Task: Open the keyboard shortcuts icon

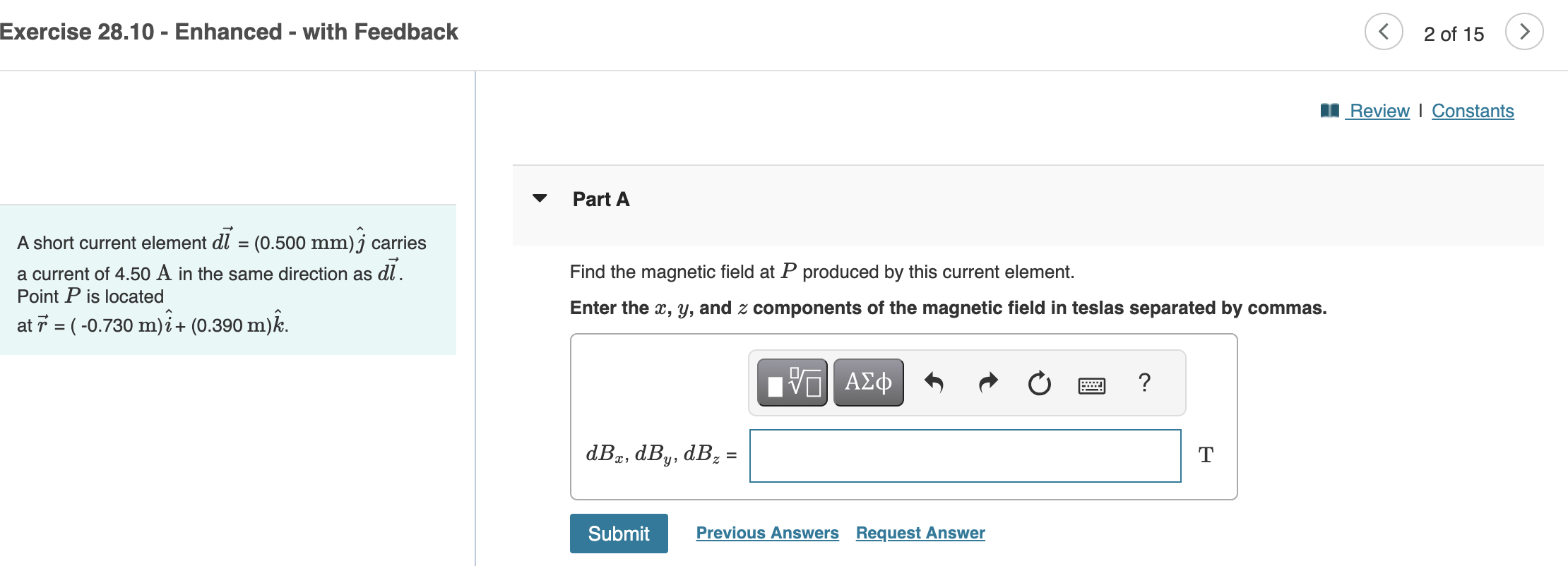Action: [1092, 385]
